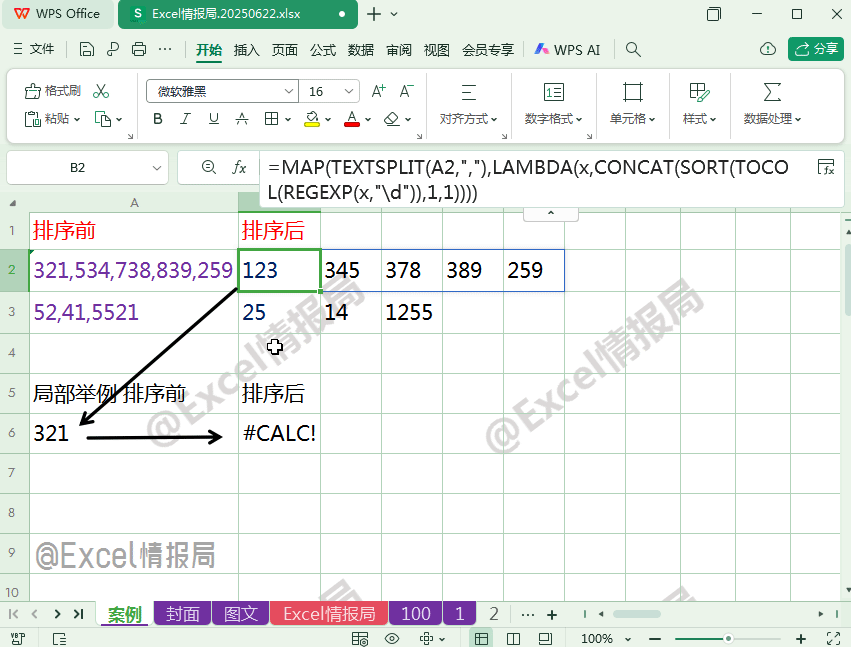Apply yellow fill color

[x=312, y=118]
